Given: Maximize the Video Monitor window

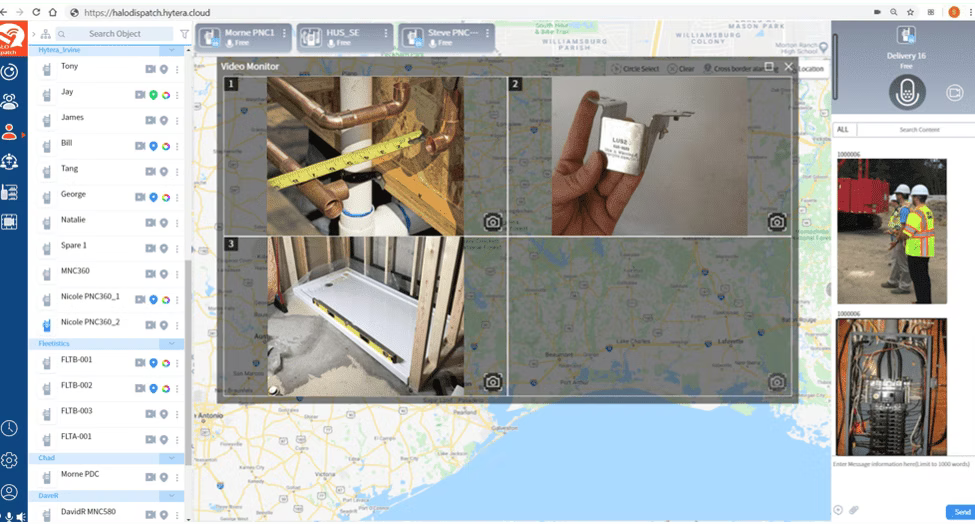Looking at the screenshot, I should pyautogui.click(x=769, y=66).
